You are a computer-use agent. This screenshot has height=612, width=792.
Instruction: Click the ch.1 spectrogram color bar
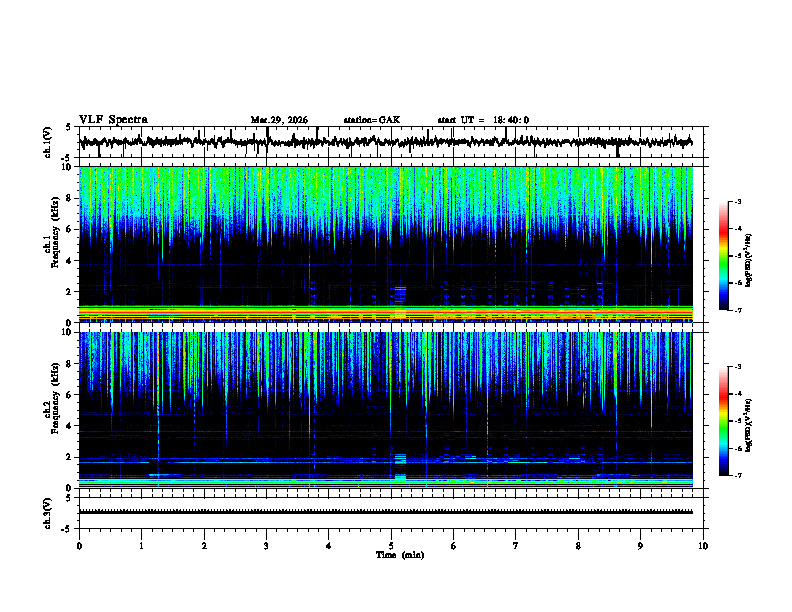[x=723, y=256]
